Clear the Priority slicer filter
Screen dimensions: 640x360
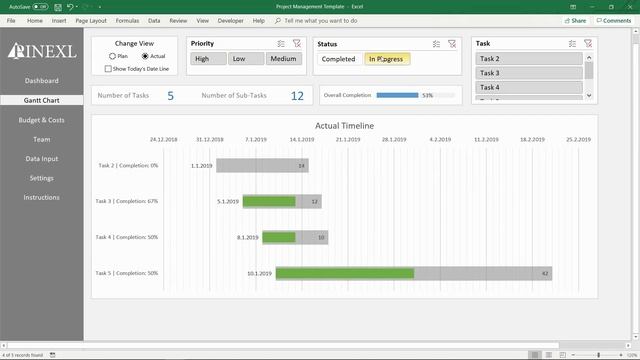point(297,43)
